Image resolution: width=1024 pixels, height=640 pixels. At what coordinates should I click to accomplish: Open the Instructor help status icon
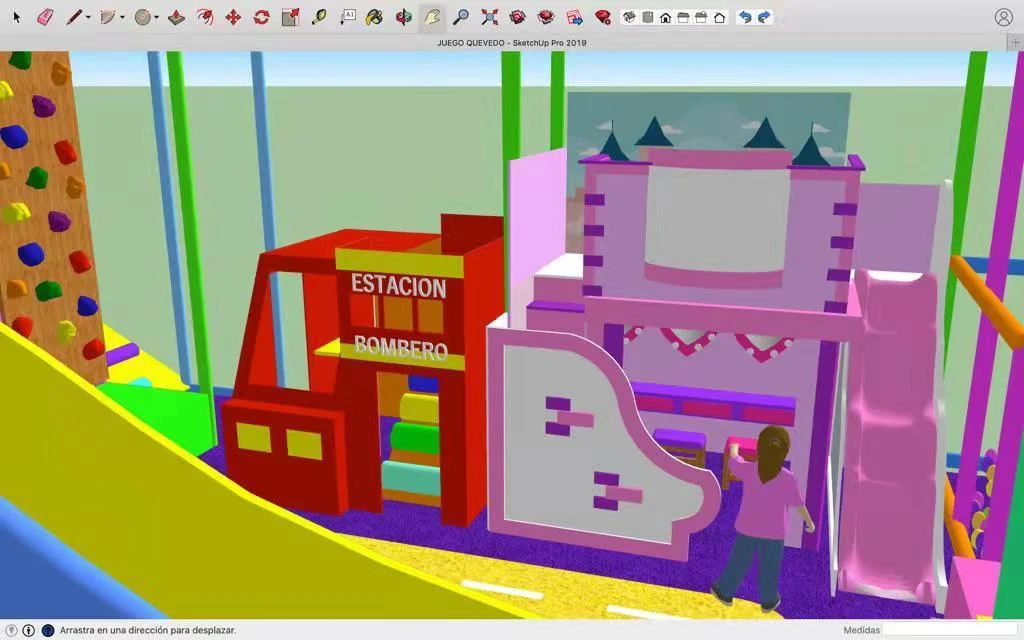[48, 630]
